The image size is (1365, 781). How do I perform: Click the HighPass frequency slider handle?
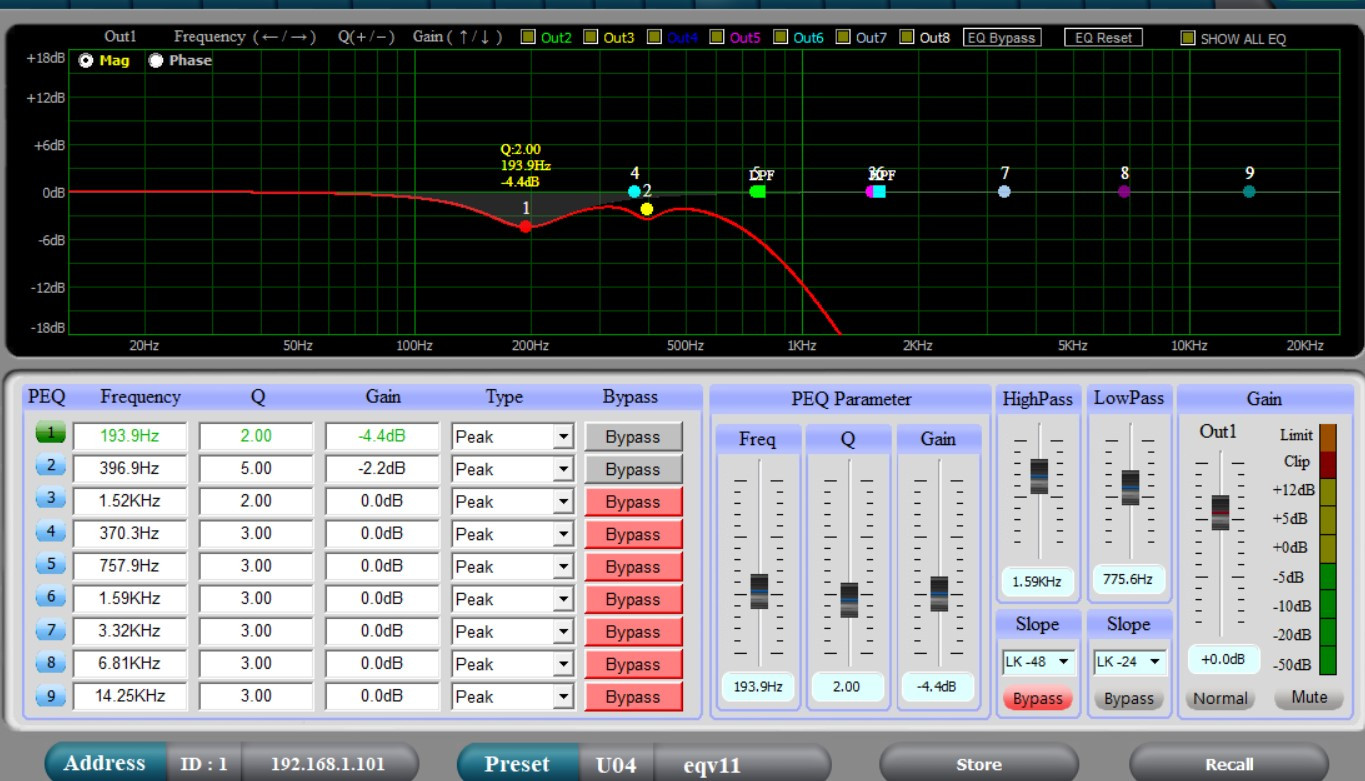pos(1039,476)
